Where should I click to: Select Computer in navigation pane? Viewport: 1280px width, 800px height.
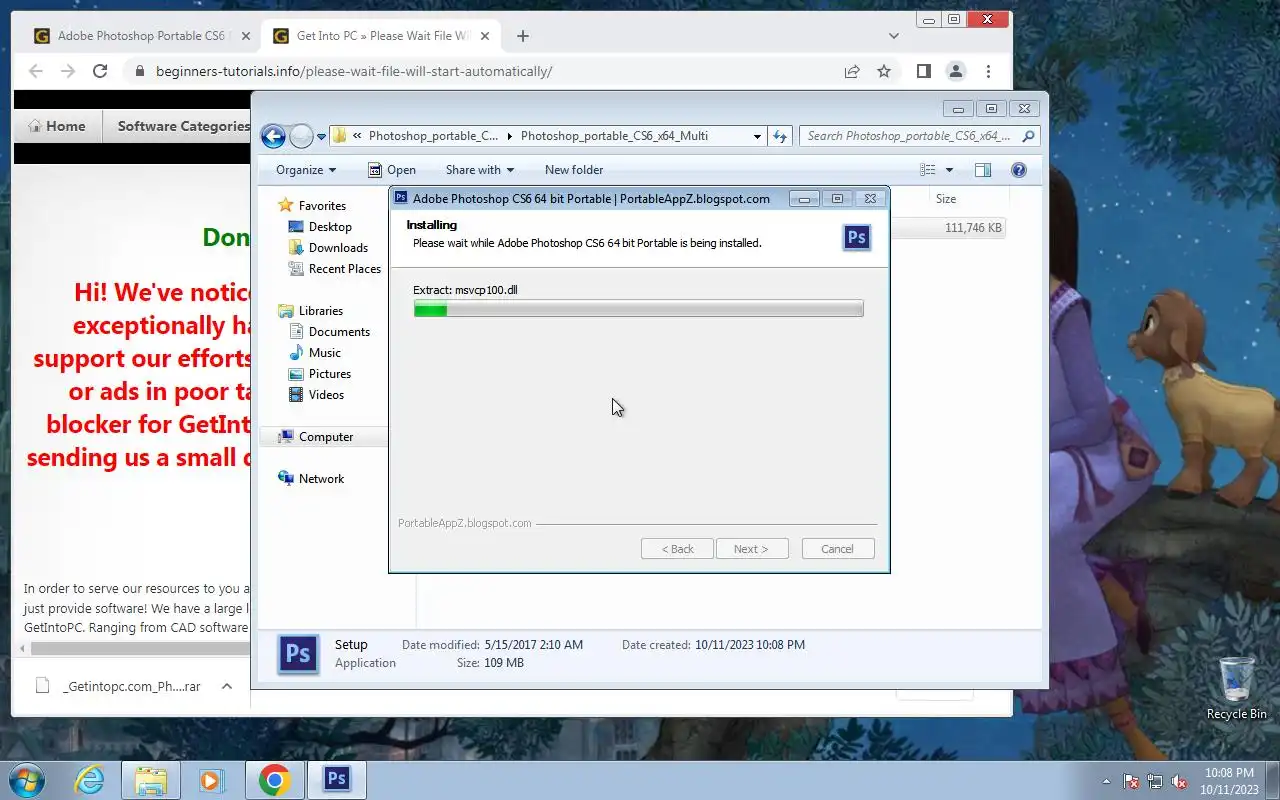click(326, 436)
